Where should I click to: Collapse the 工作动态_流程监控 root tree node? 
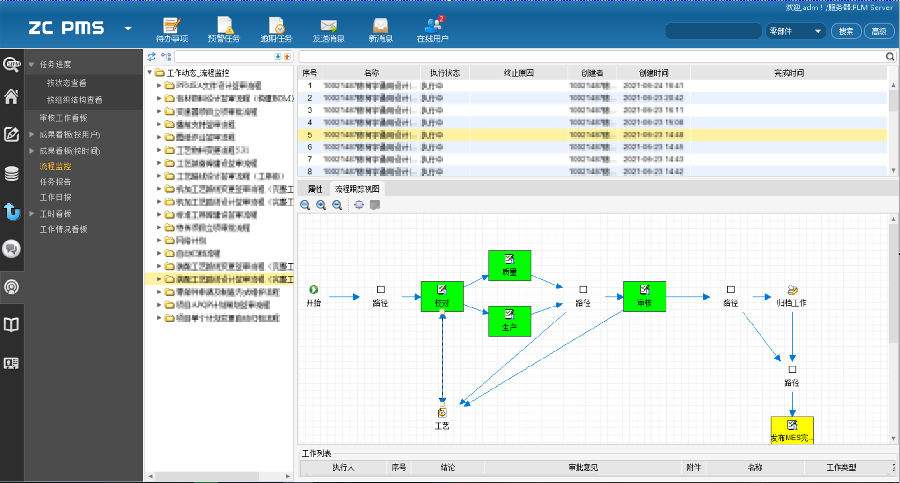point(150,73)
